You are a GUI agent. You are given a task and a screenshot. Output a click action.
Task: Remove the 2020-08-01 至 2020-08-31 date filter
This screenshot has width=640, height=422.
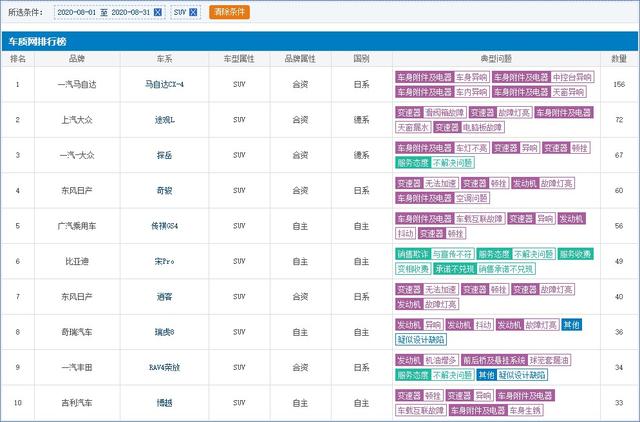click(158, 12)
